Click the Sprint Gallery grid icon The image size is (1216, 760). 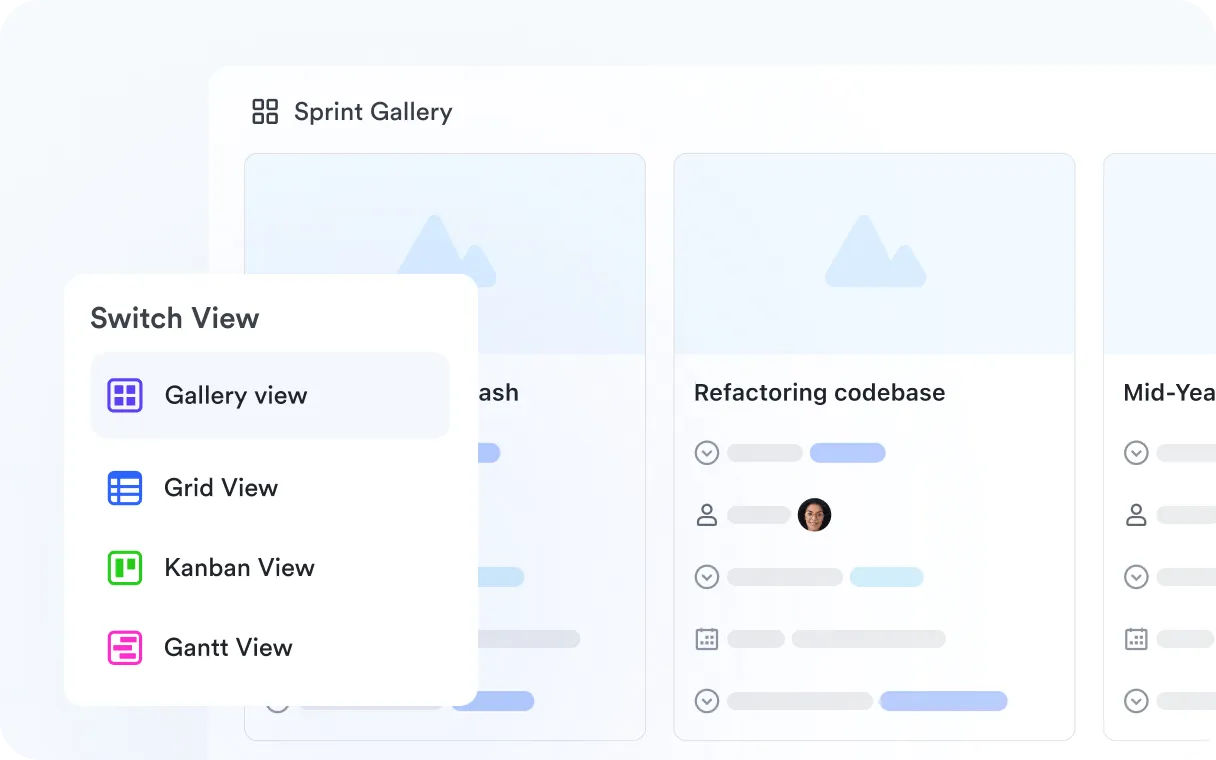point(264,112)
